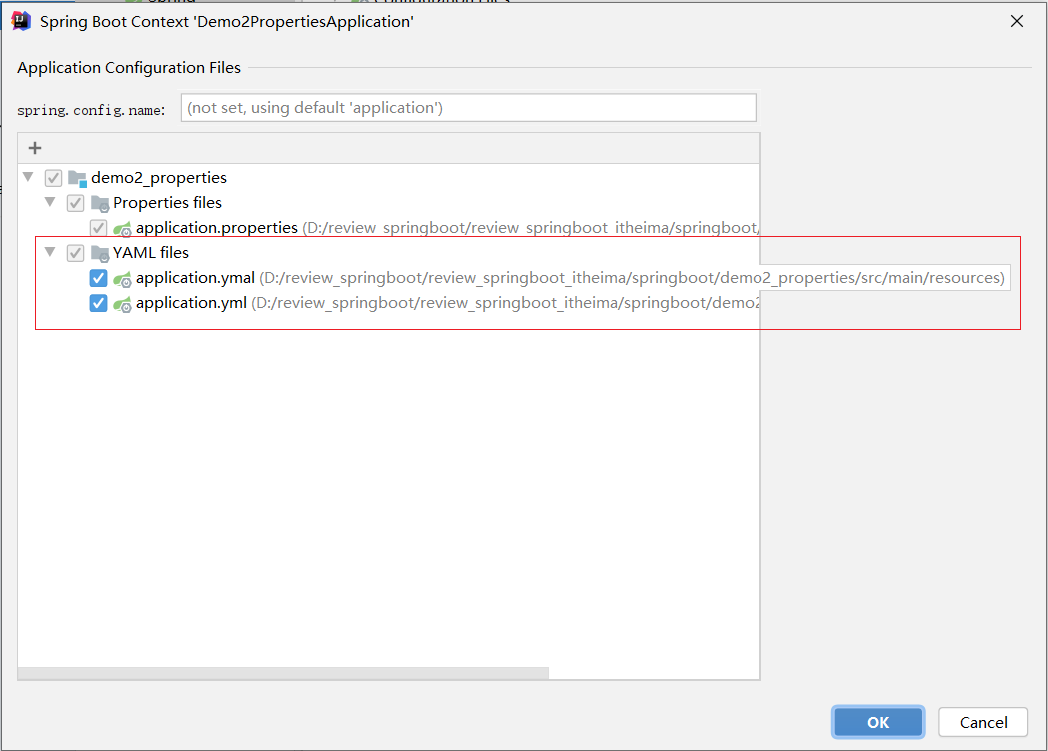Click the application.ymal Spring leaf icon

click(122, 279)
